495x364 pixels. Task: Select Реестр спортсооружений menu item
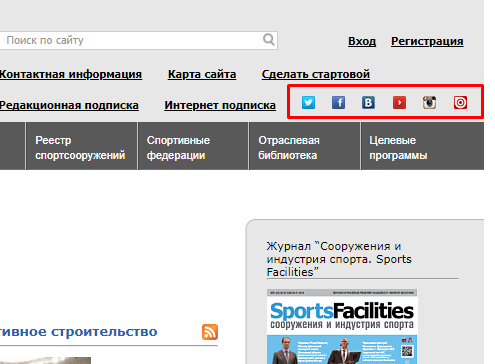(x=81, y=146)
